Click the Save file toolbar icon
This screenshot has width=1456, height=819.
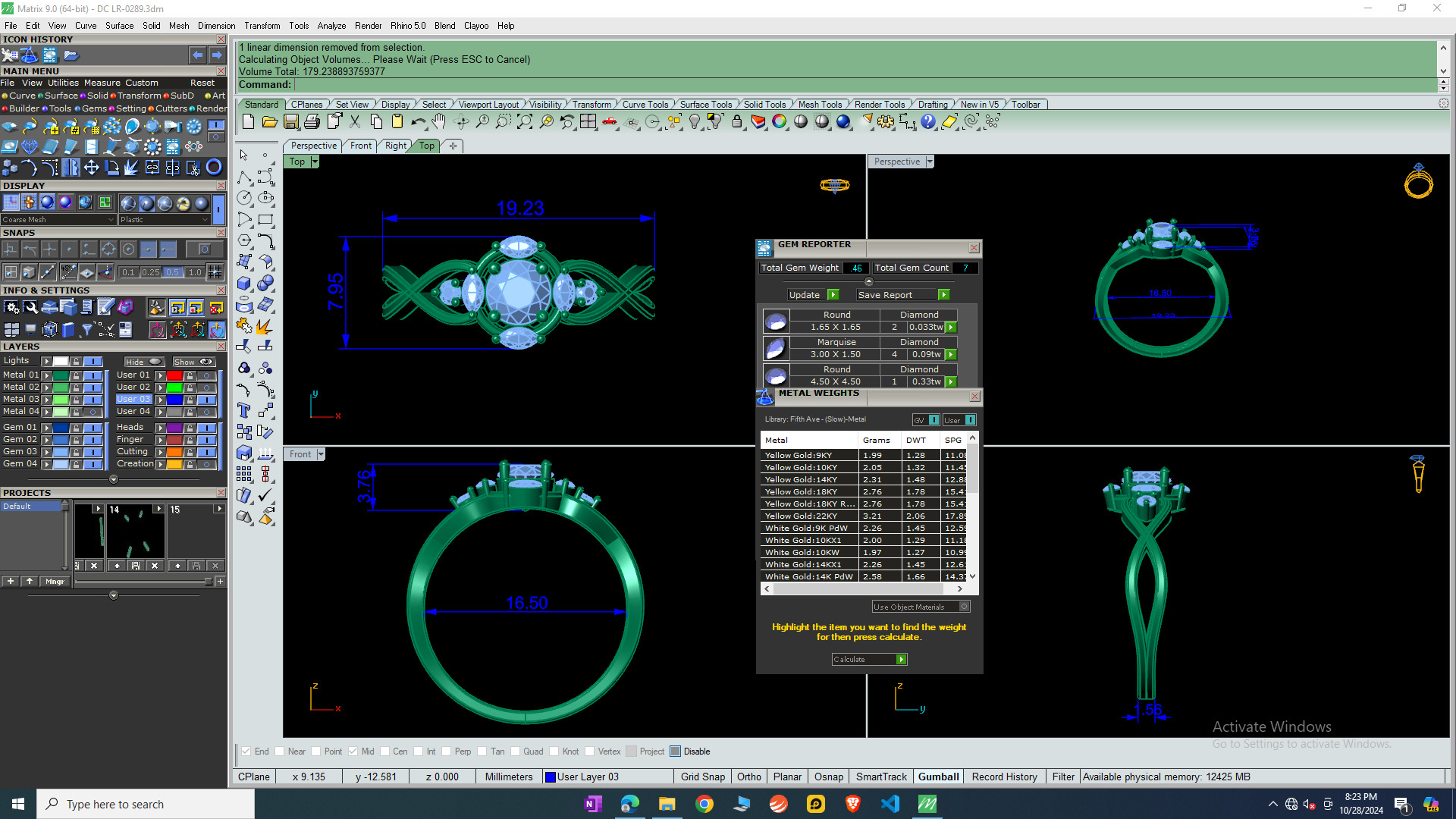pos(291,122)
